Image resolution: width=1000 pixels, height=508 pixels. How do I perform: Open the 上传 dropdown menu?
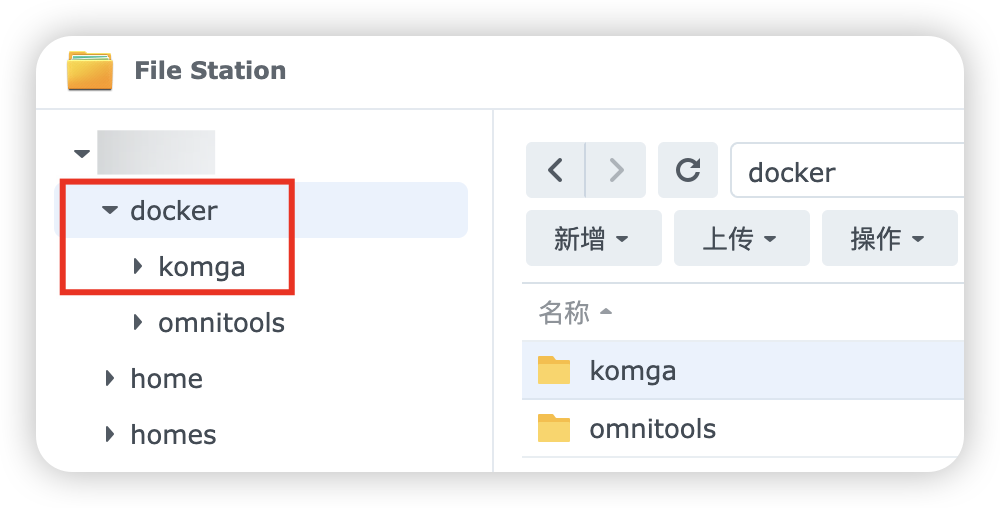click(x=740, y=239)
